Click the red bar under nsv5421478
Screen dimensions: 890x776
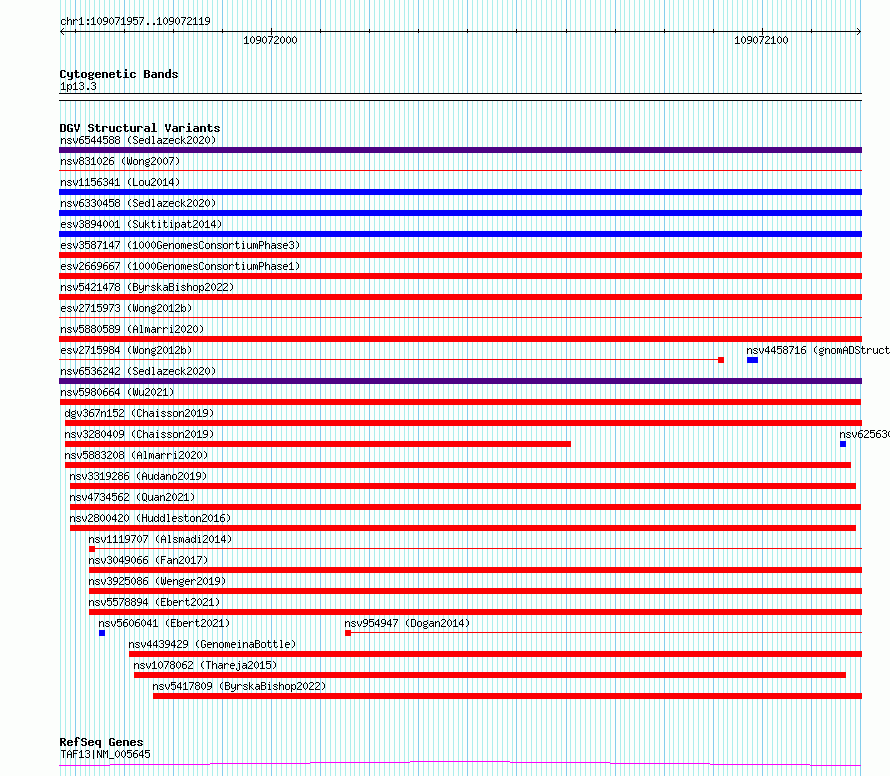pyautogui.click(x=460, y=297)
